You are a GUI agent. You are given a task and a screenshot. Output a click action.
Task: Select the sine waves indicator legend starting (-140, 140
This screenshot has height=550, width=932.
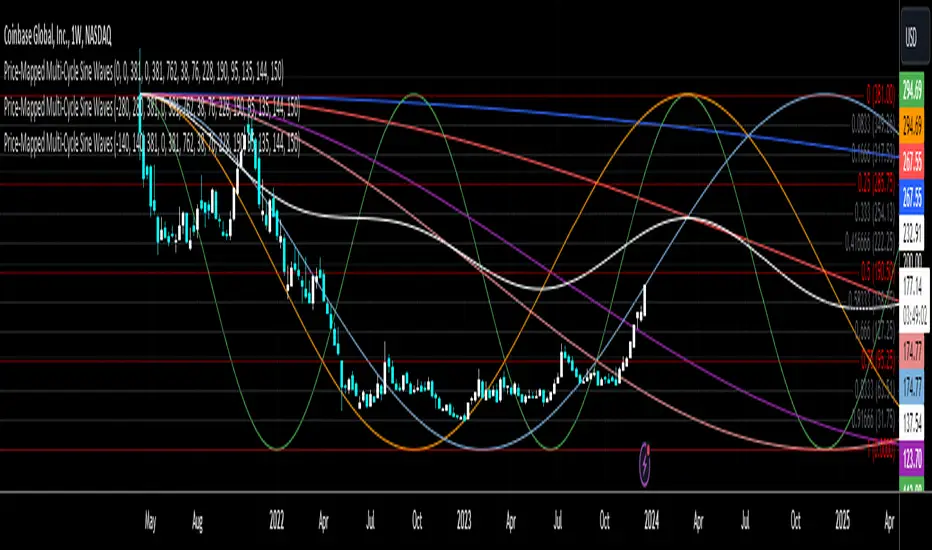tap(152, 143)
